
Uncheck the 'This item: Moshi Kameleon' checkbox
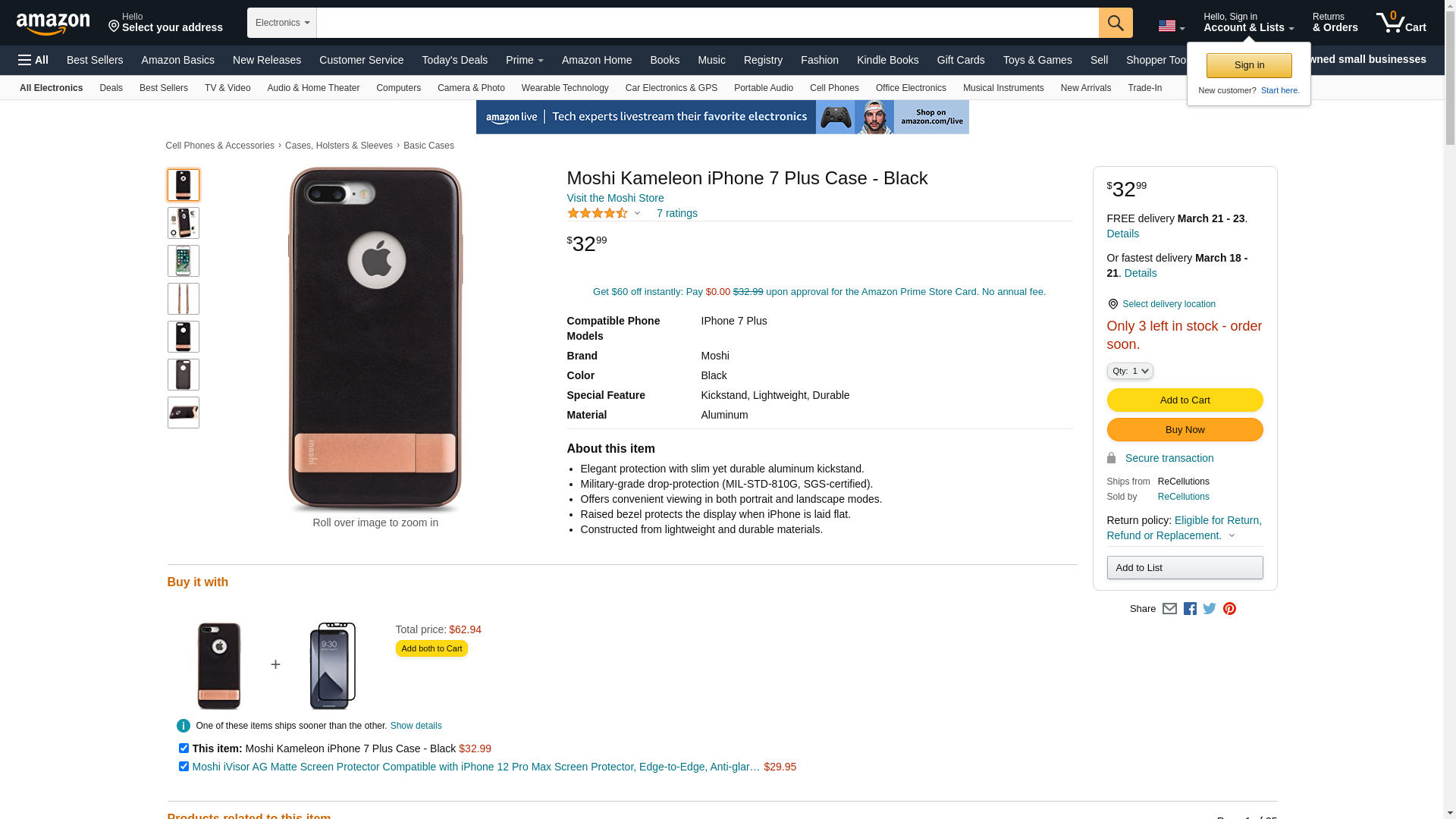184,748
